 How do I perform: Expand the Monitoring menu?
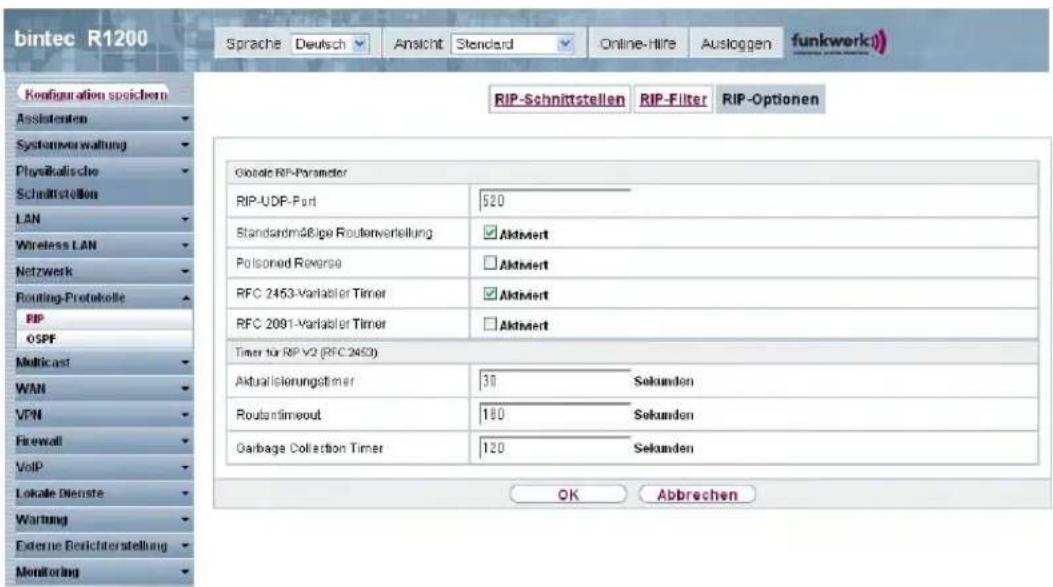(x=99, y=572)
